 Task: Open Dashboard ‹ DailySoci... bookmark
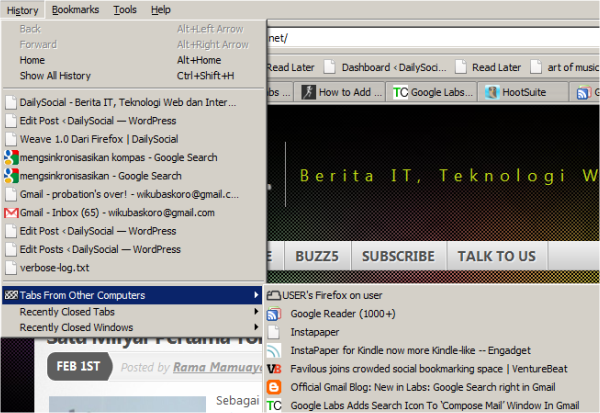[x=385, y=67]
